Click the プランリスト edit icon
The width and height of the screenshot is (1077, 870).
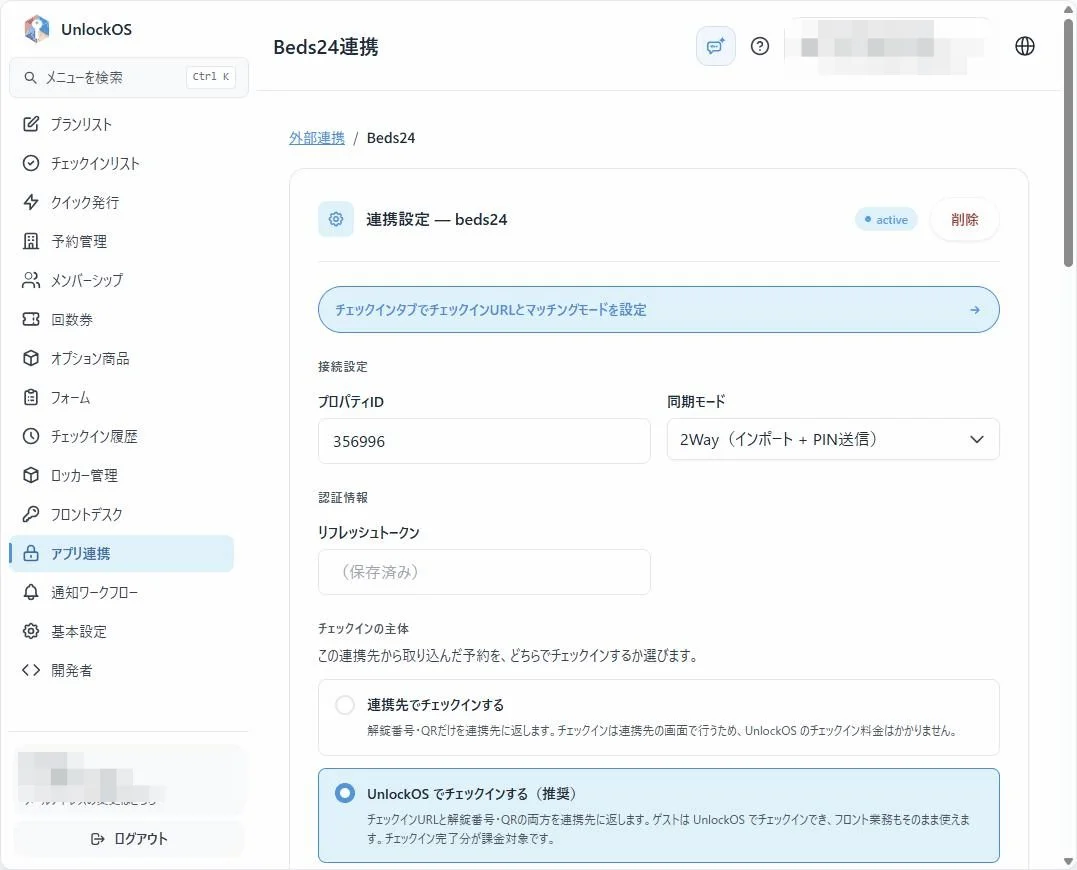31,124
